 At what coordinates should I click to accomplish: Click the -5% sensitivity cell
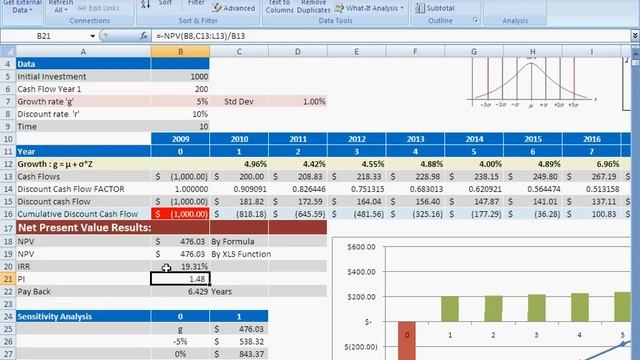coord(180,341)
